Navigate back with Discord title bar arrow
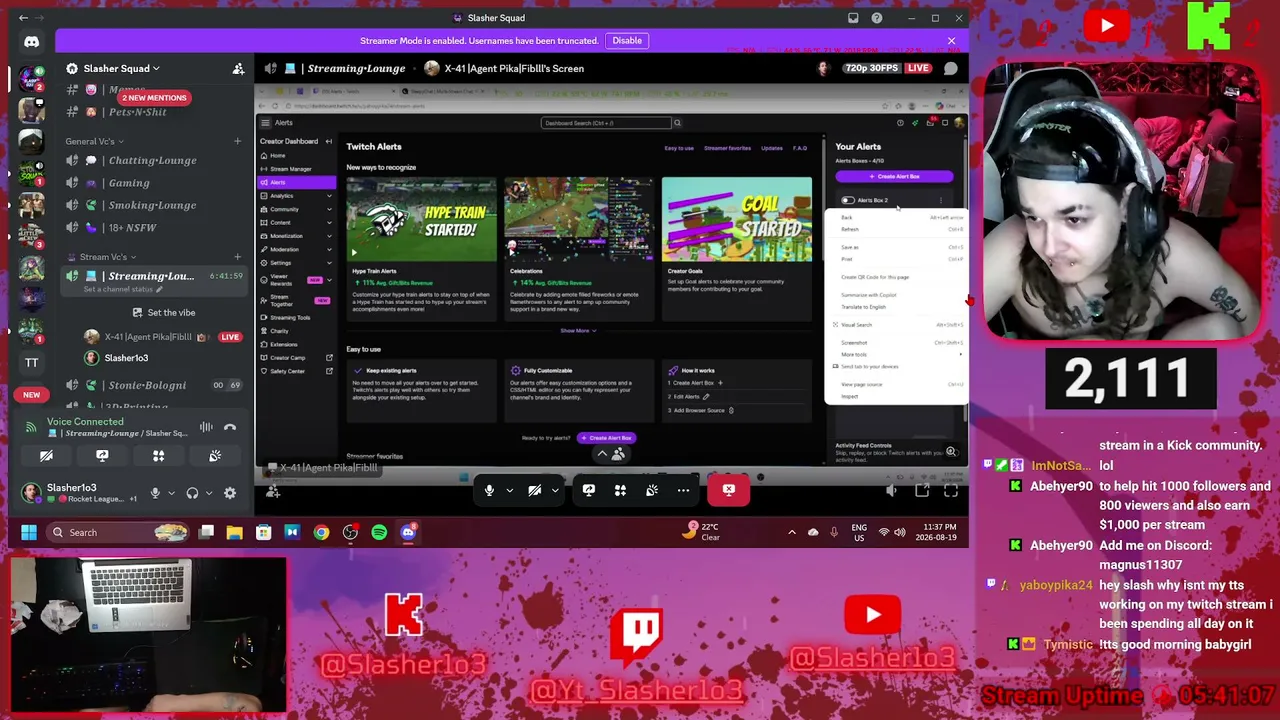 [23, 18]
